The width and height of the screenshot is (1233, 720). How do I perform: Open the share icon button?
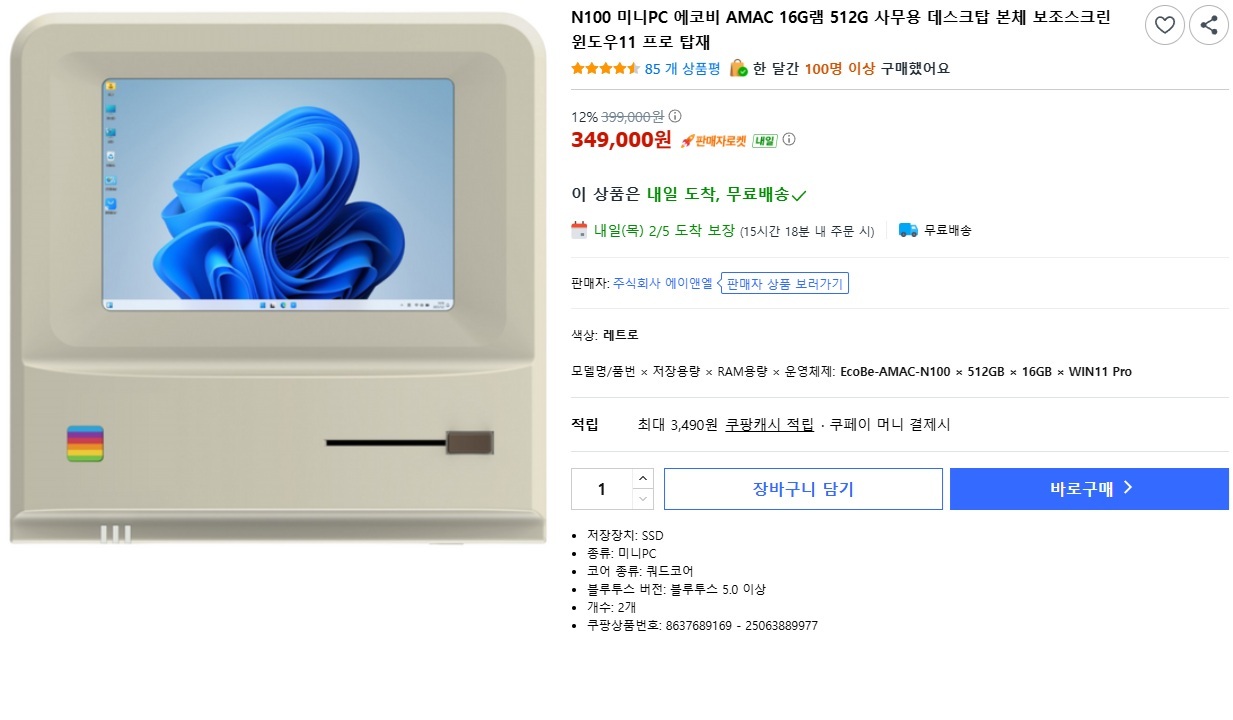pyautogui.click(x=1209, y=25)
